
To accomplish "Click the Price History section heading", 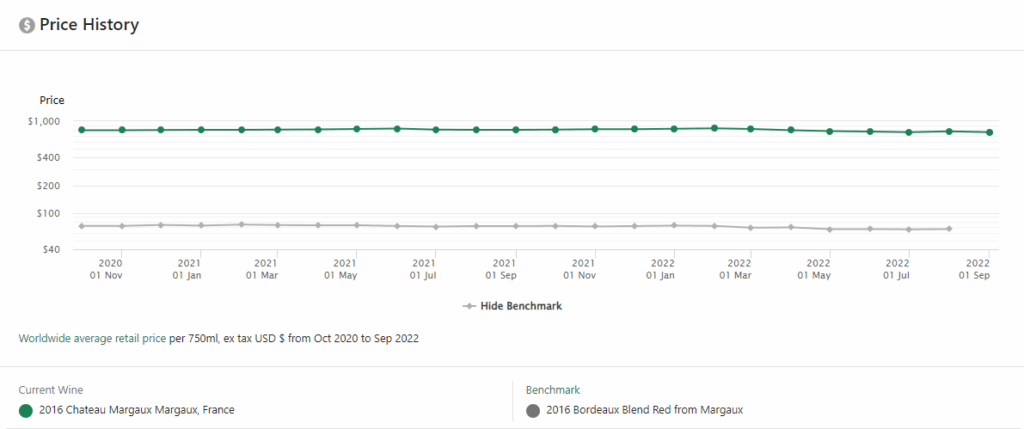I will [88, 25].
